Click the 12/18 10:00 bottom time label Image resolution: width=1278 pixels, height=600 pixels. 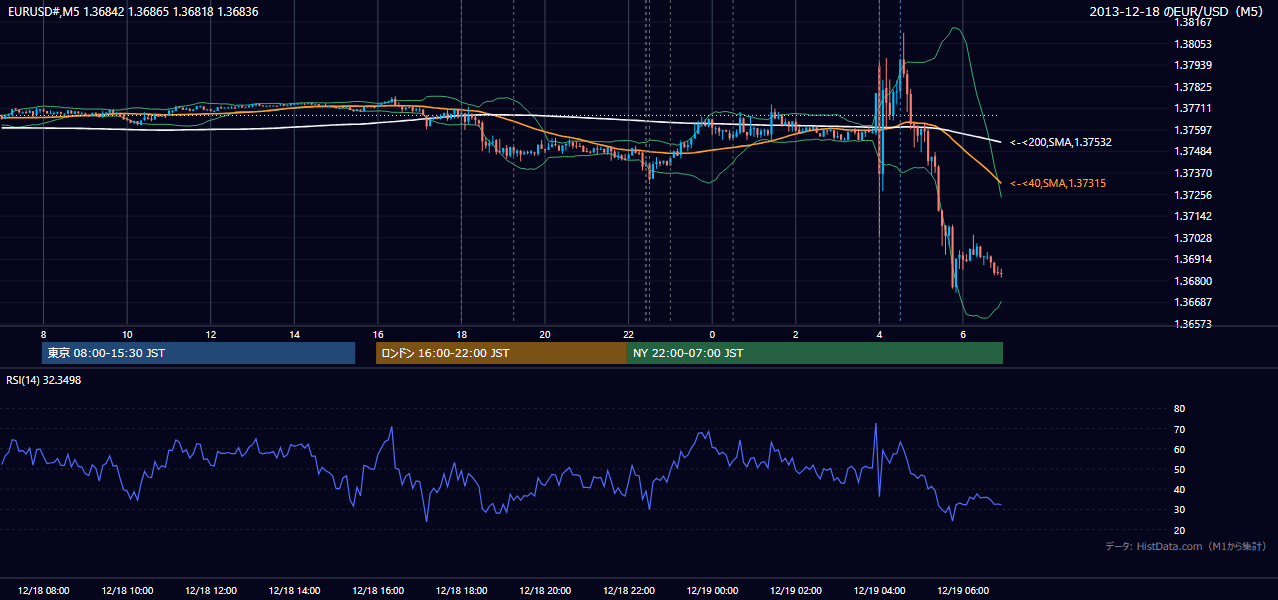[x=127, y=590]
